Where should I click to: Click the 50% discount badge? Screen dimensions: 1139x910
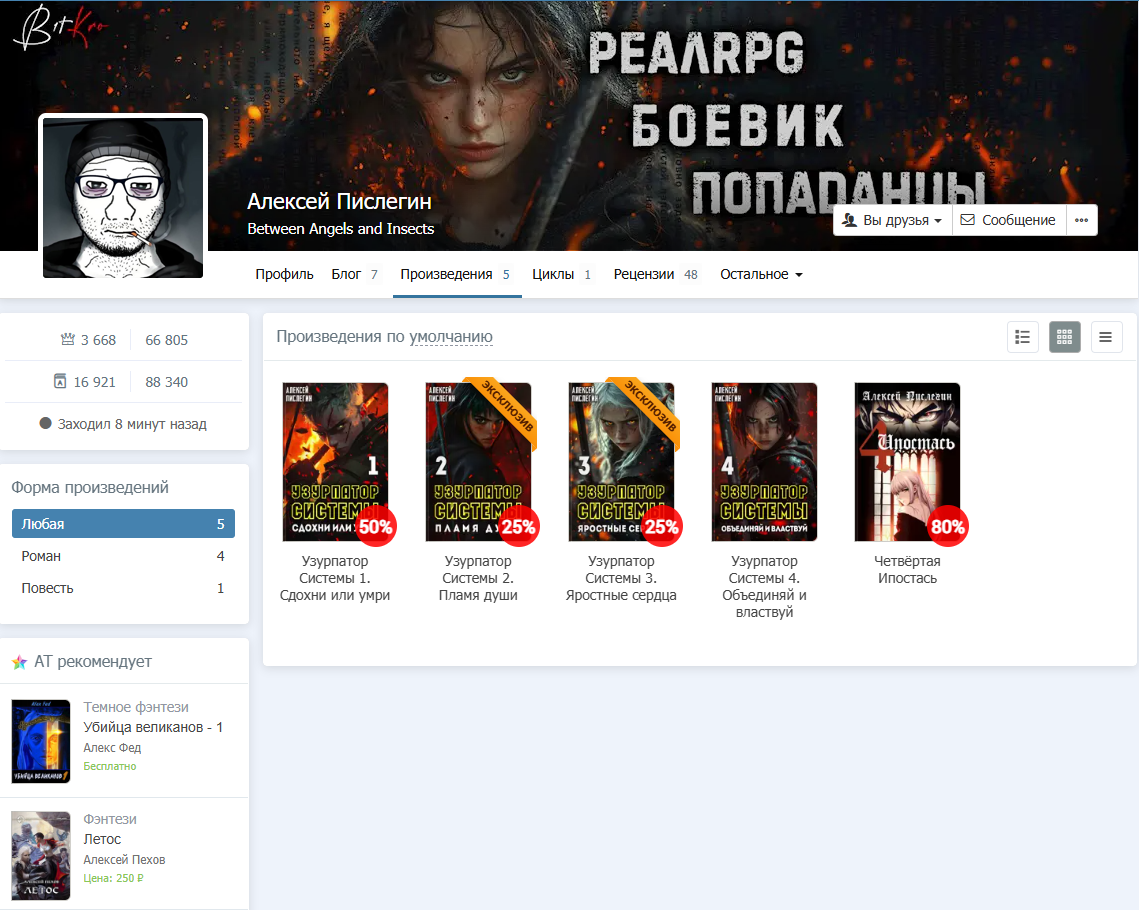click(376, 527)
